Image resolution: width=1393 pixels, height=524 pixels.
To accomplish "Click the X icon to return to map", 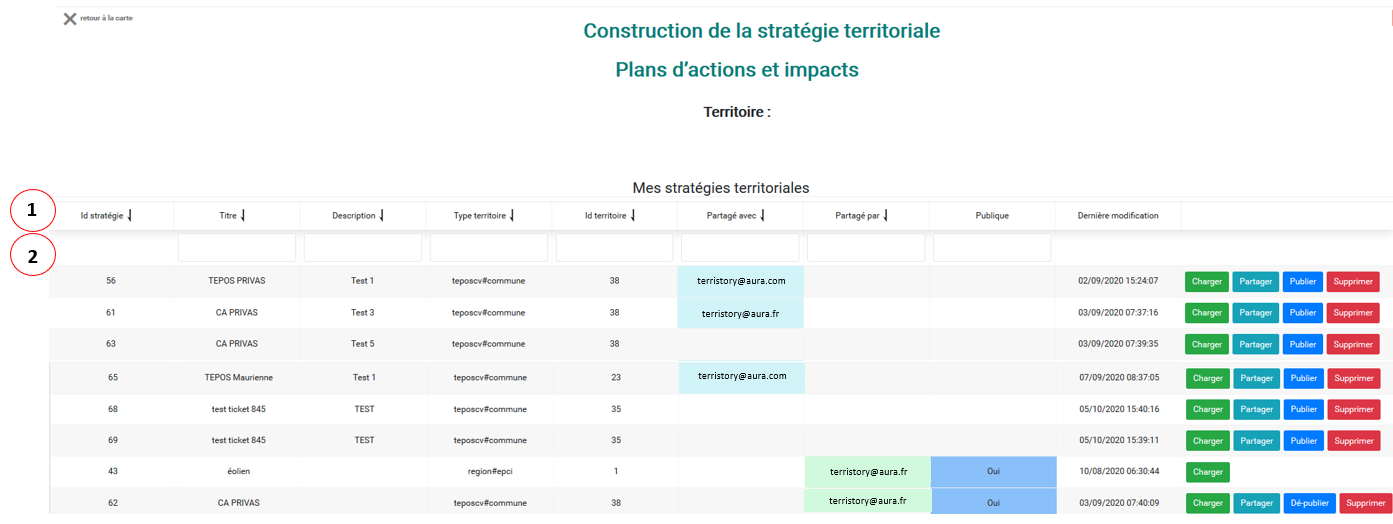I will click(x=69, y=19).
